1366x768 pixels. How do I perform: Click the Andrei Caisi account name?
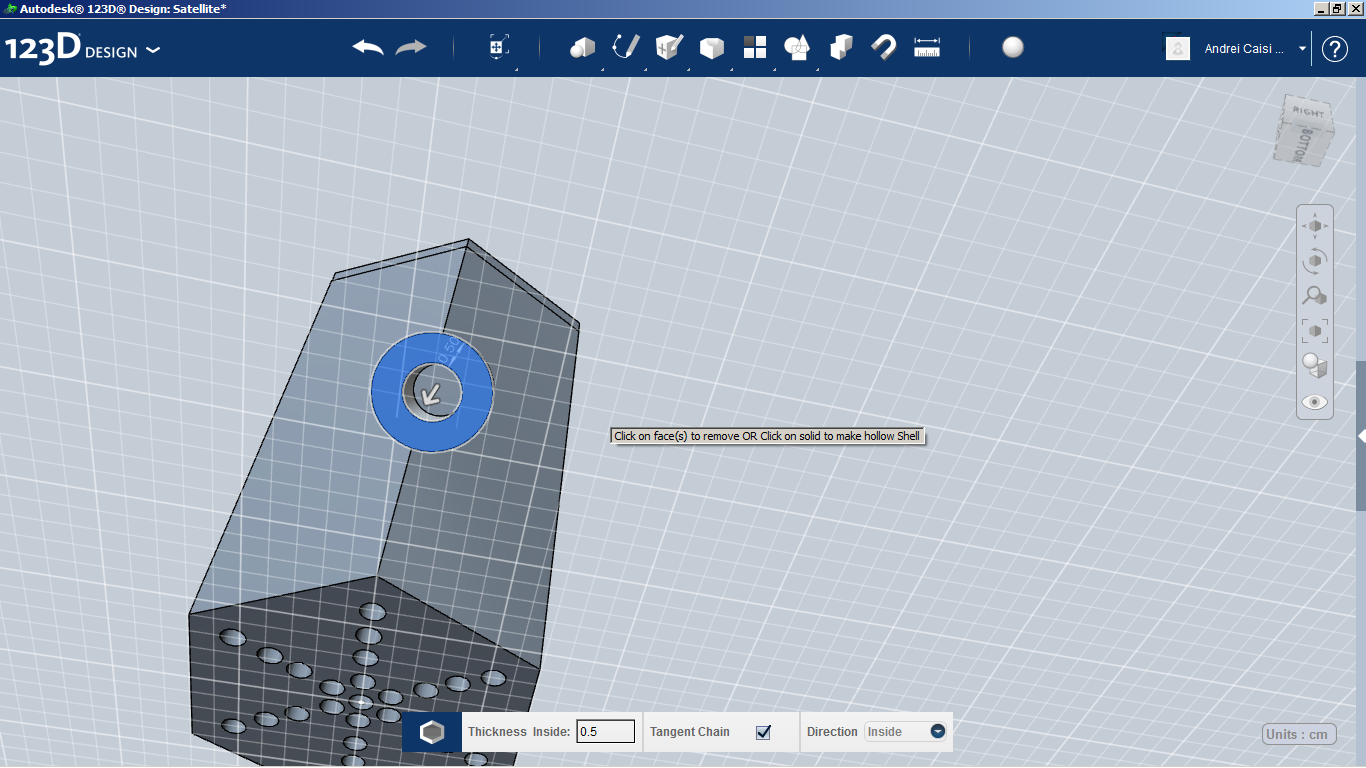(x=1244, y=49)
